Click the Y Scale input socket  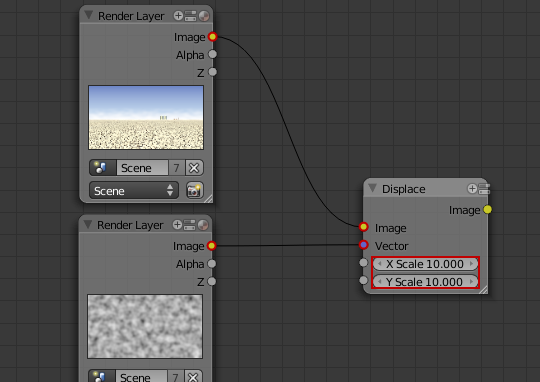point(364,280)
